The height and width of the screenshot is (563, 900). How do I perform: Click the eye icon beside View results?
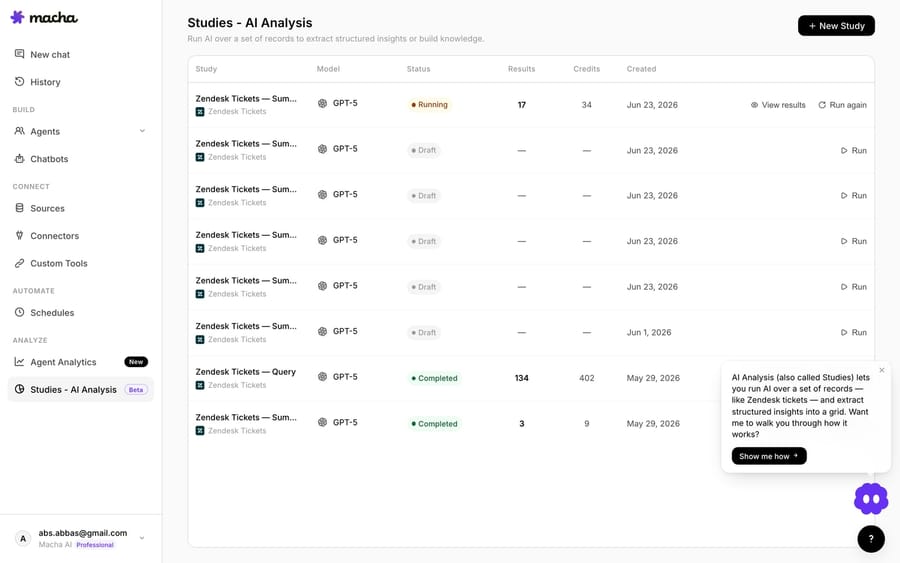754,105
